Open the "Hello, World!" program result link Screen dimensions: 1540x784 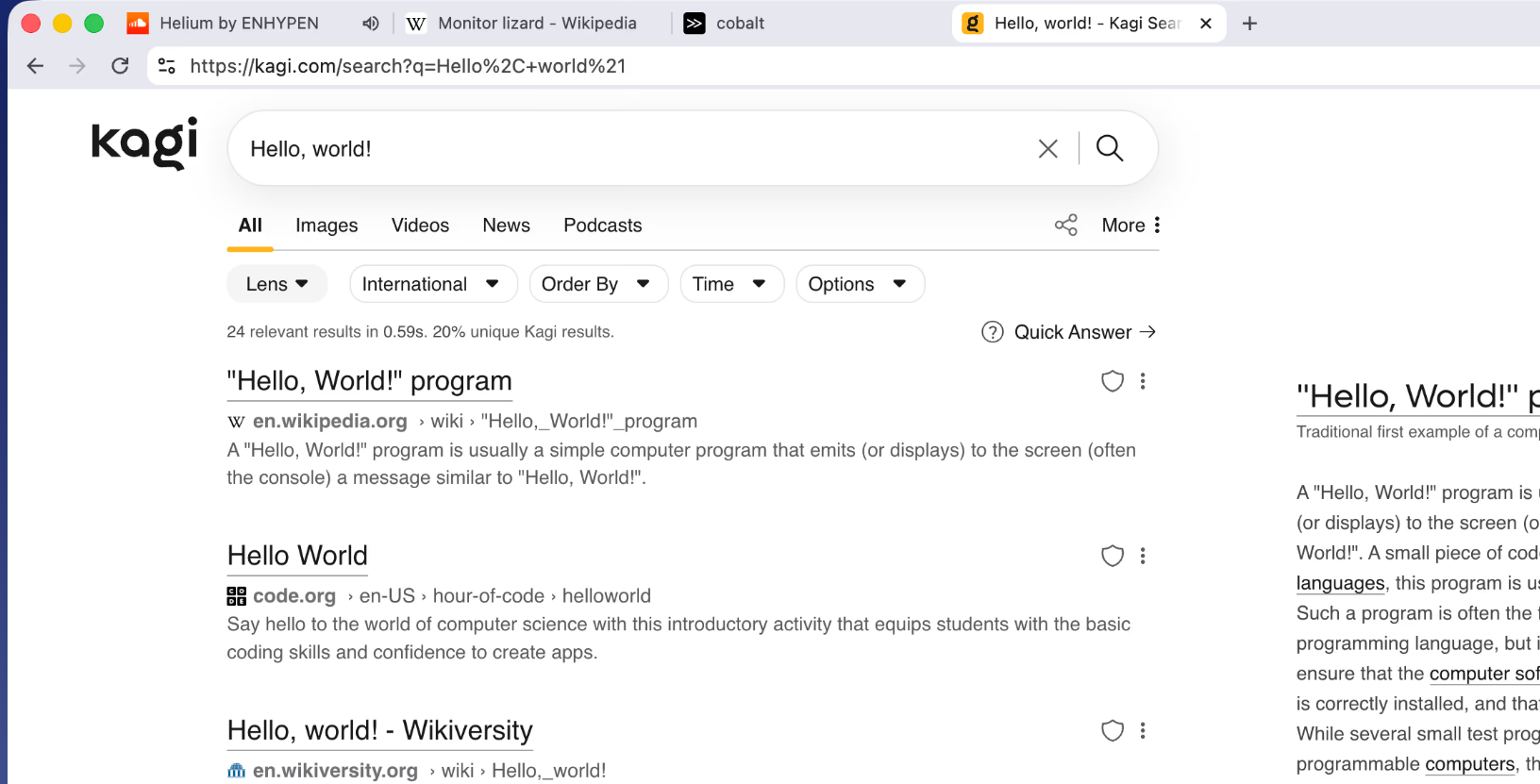pos(369,381)
